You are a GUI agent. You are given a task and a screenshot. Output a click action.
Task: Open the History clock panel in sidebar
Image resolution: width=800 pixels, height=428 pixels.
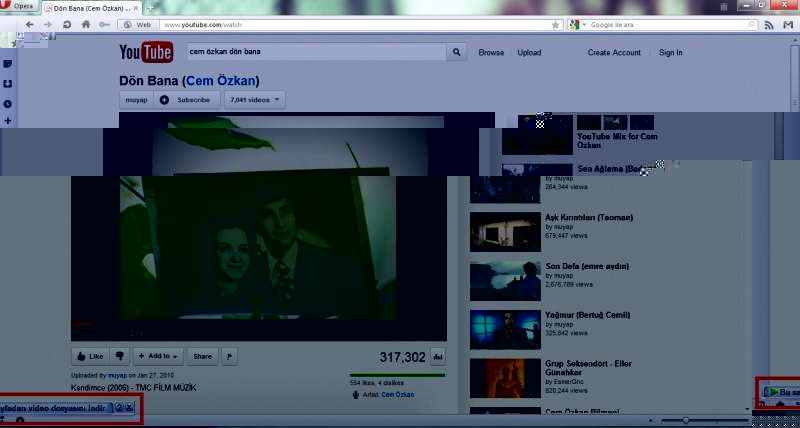pos(8,104)
